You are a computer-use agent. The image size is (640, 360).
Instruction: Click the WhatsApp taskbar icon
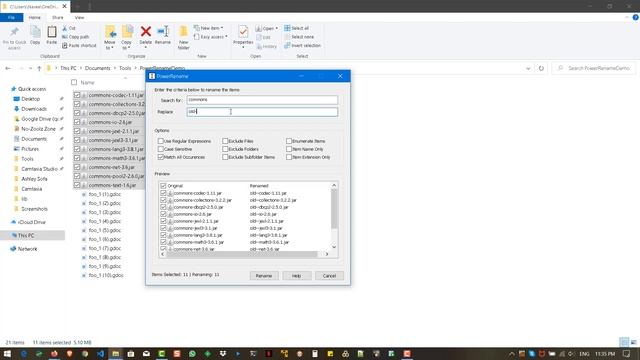pos(192,353)
